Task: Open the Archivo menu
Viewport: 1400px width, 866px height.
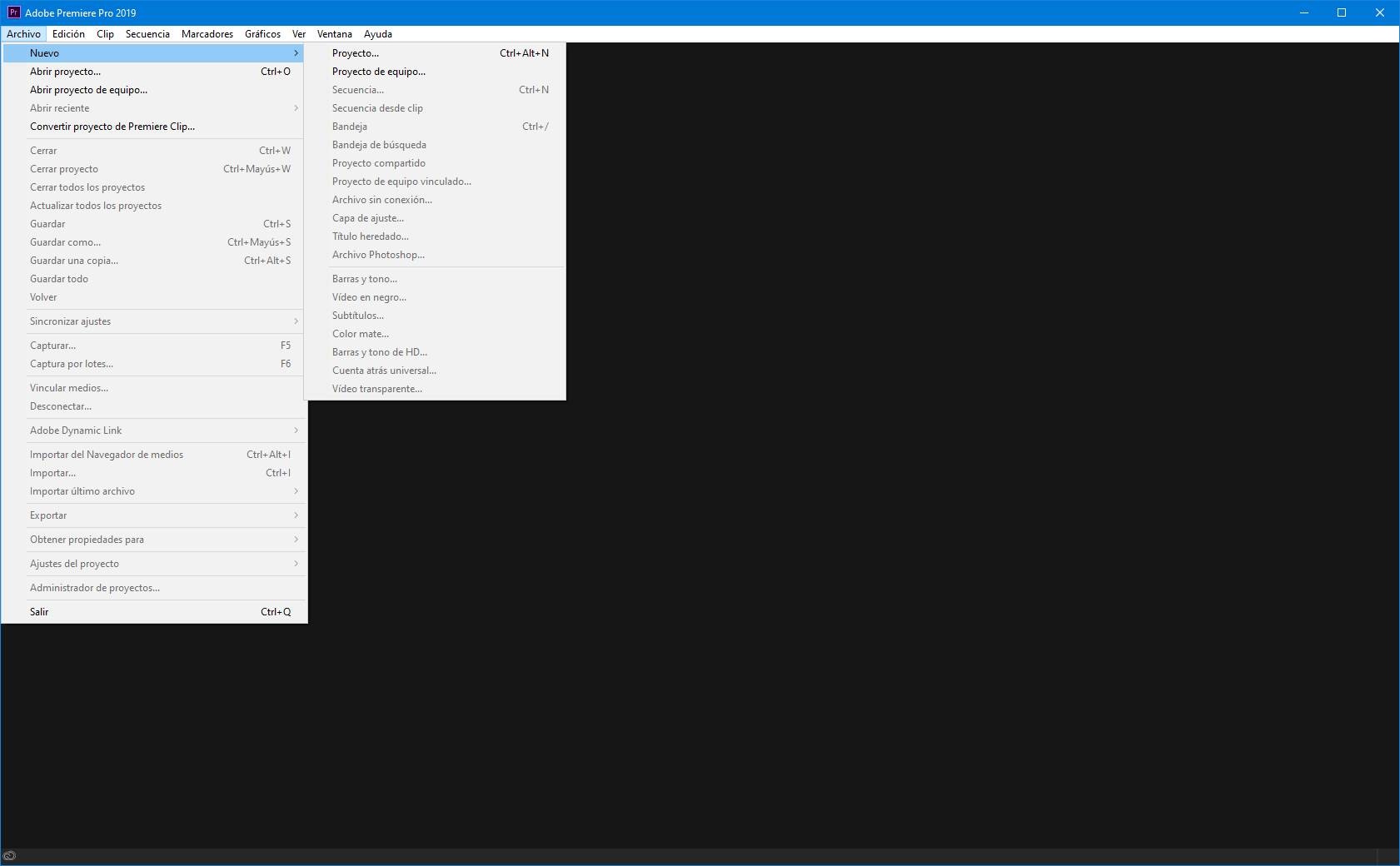Action: pyautogui.click(x=23, y=34)
